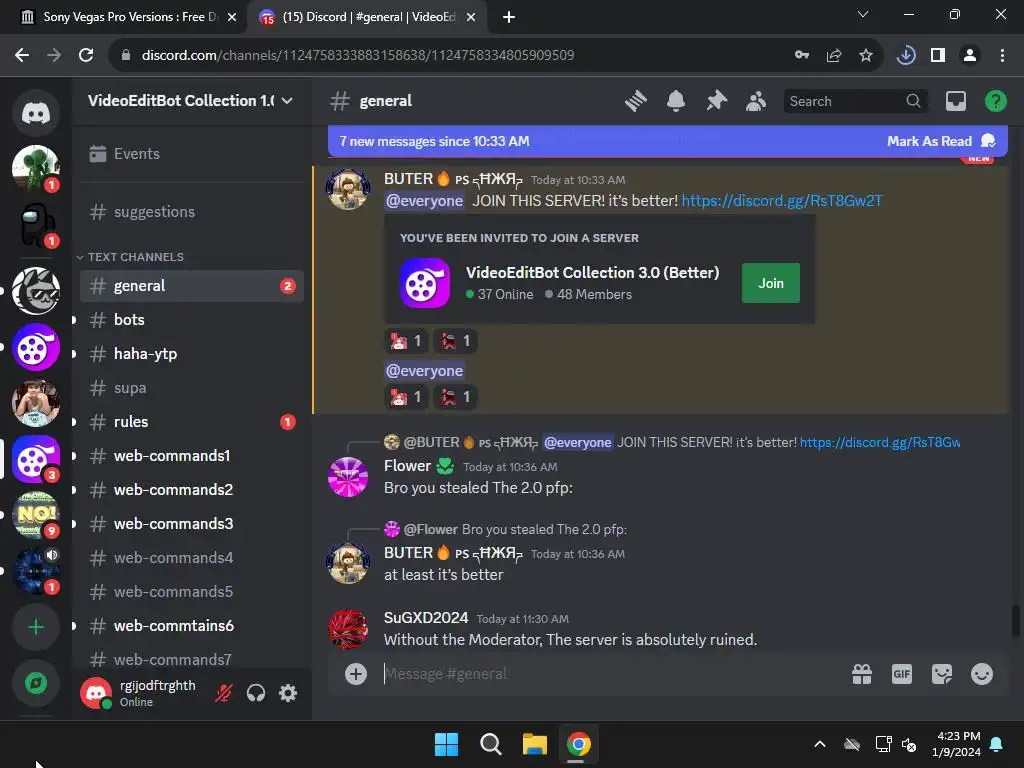Show hidden system tray icons chevron
The width and height of the screenshot is (1024, 768).
tap(820, 744)
